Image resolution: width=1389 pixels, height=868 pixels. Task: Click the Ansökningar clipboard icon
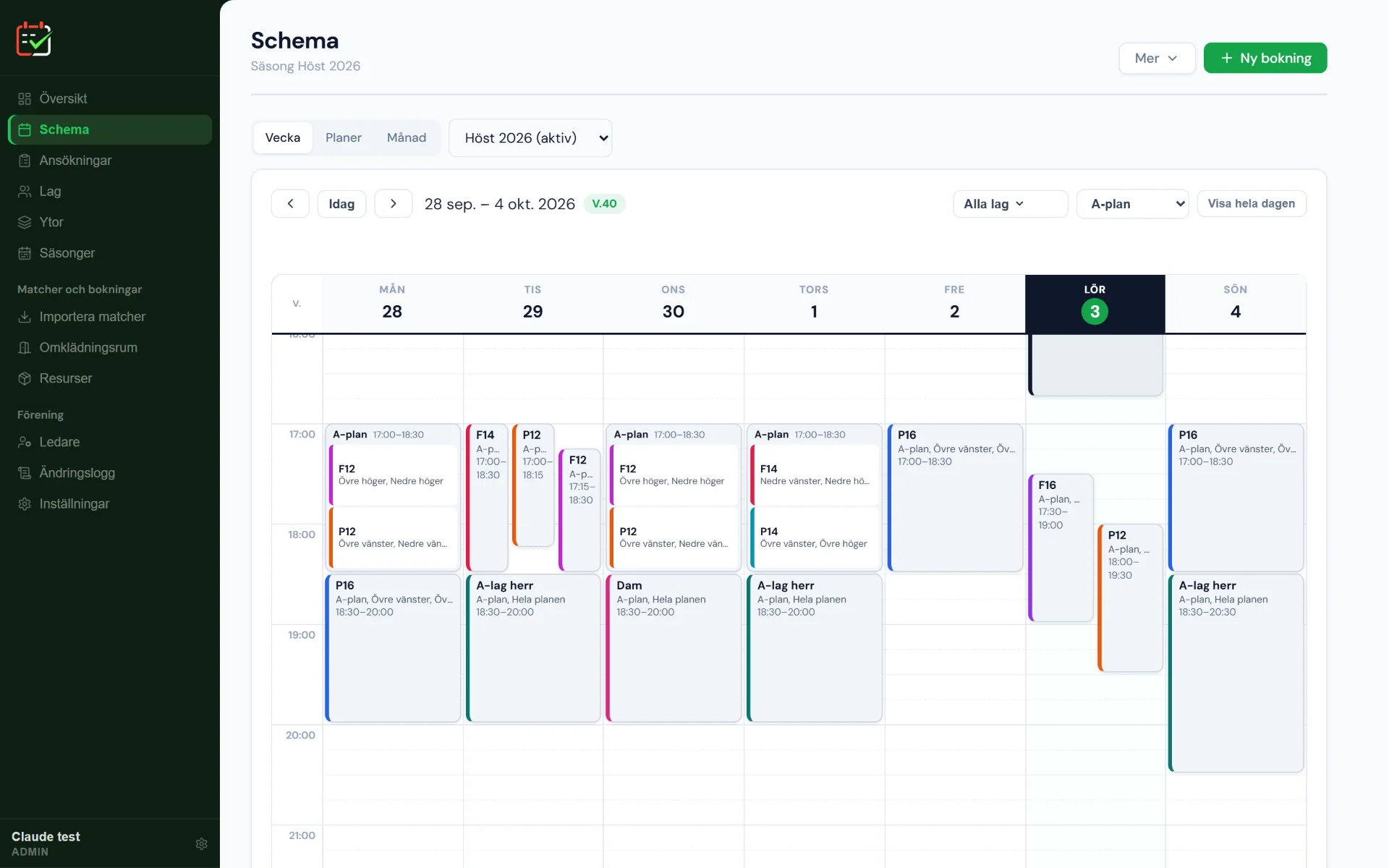click(x=25, y=161)
